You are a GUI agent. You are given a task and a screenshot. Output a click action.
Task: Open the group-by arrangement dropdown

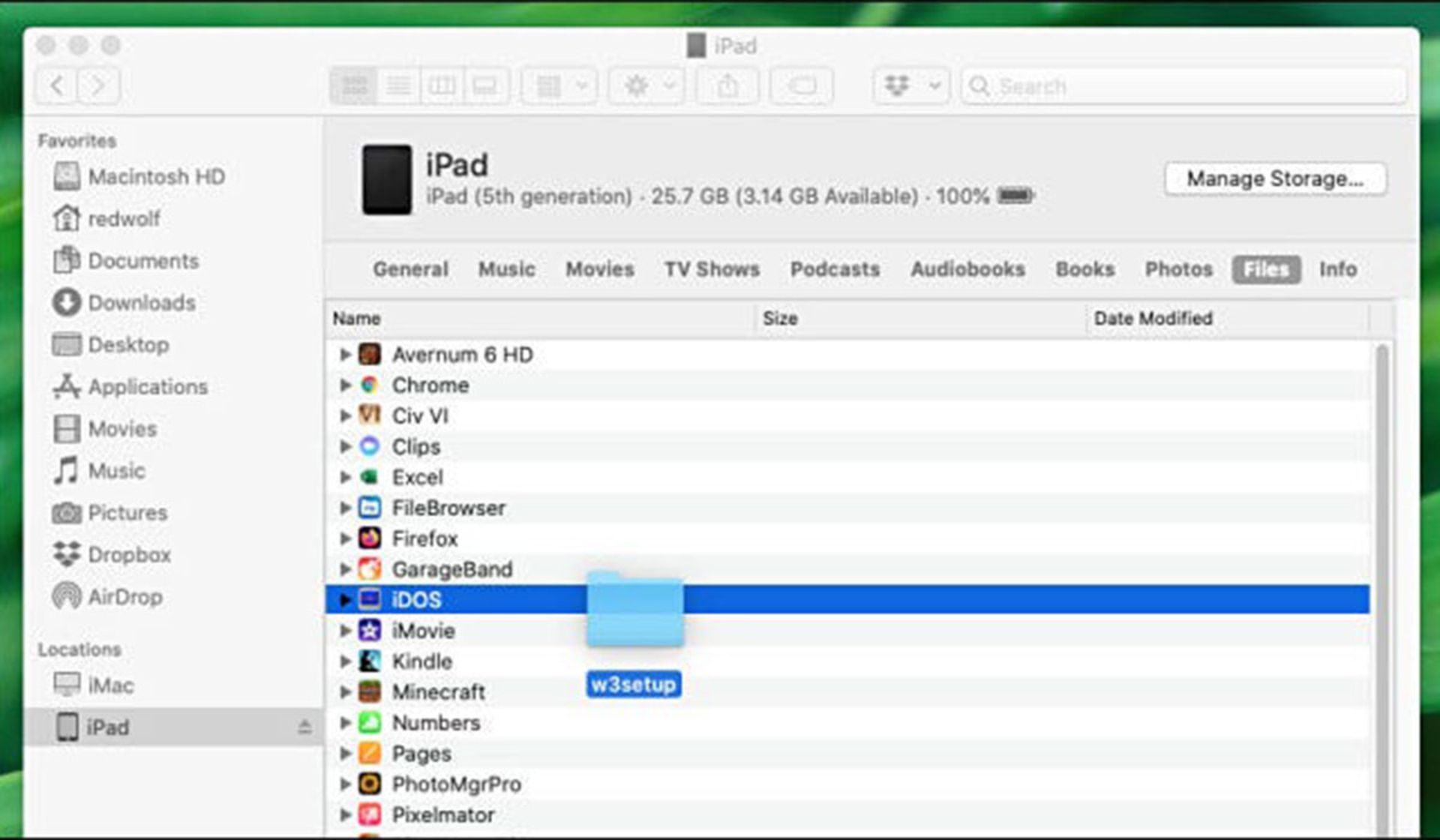coord(559,86)
